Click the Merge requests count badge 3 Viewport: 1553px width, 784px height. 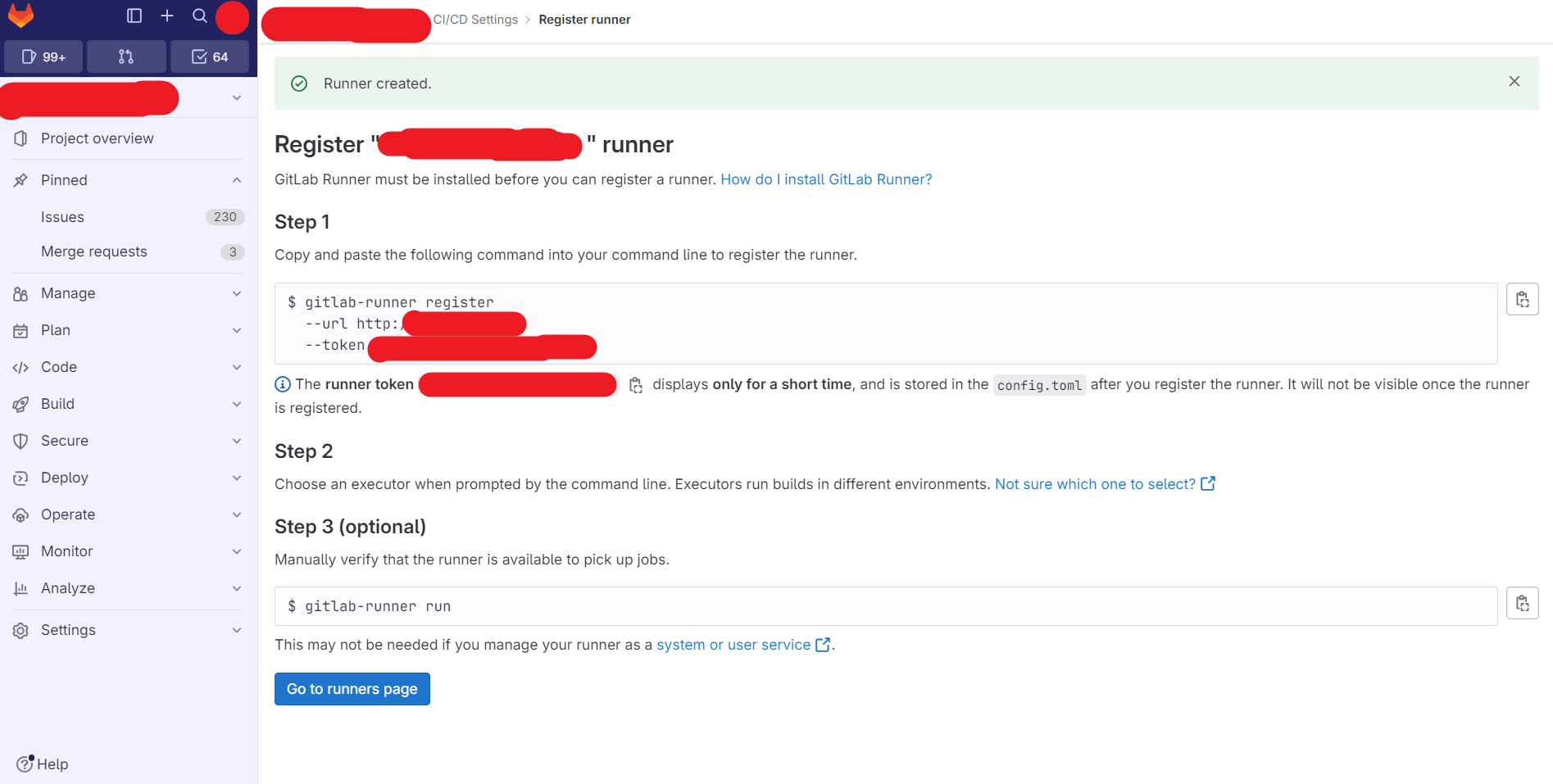click(233, 252)
